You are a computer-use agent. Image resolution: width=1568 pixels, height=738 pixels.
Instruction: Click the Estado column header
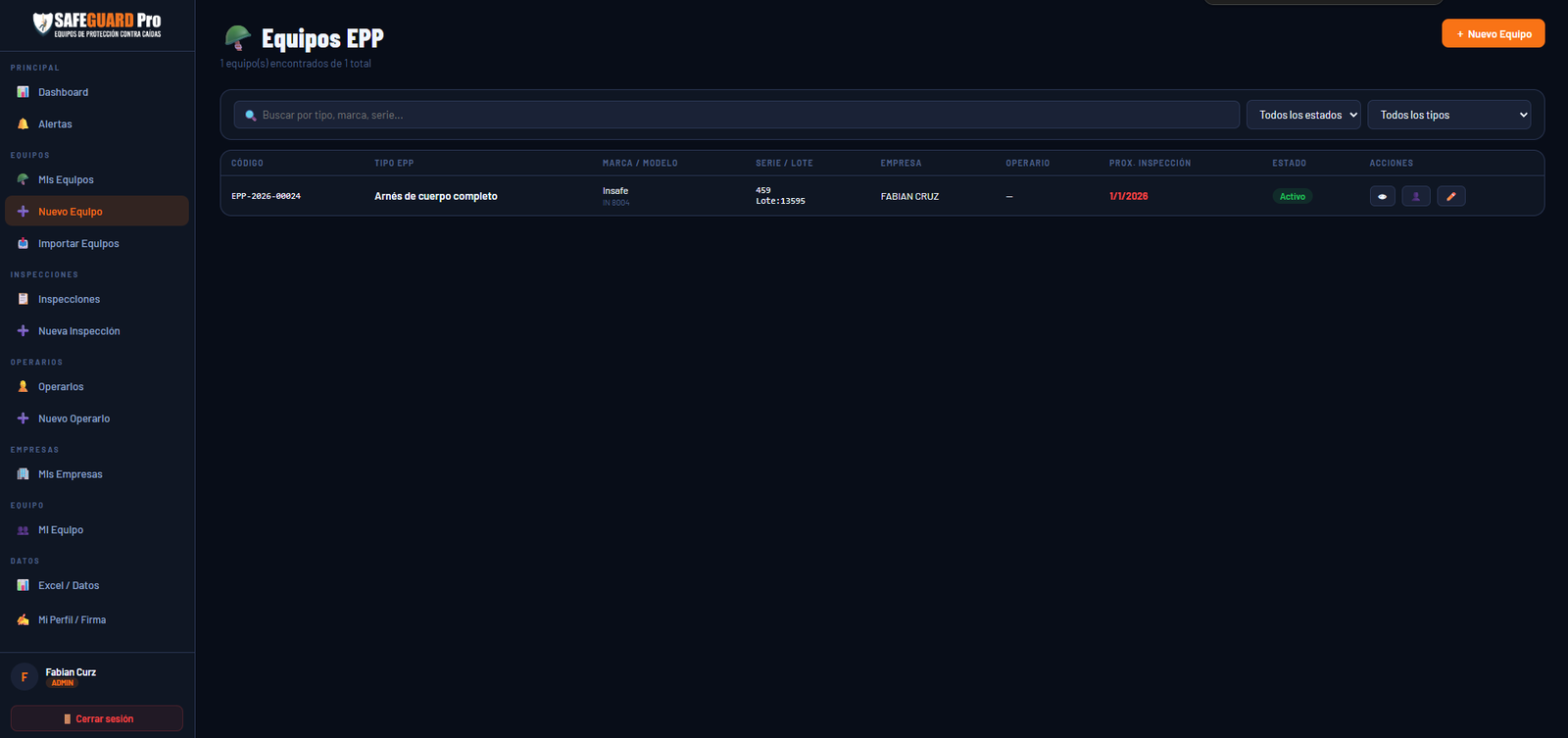pyautogui.click(x=1289, y=163)
